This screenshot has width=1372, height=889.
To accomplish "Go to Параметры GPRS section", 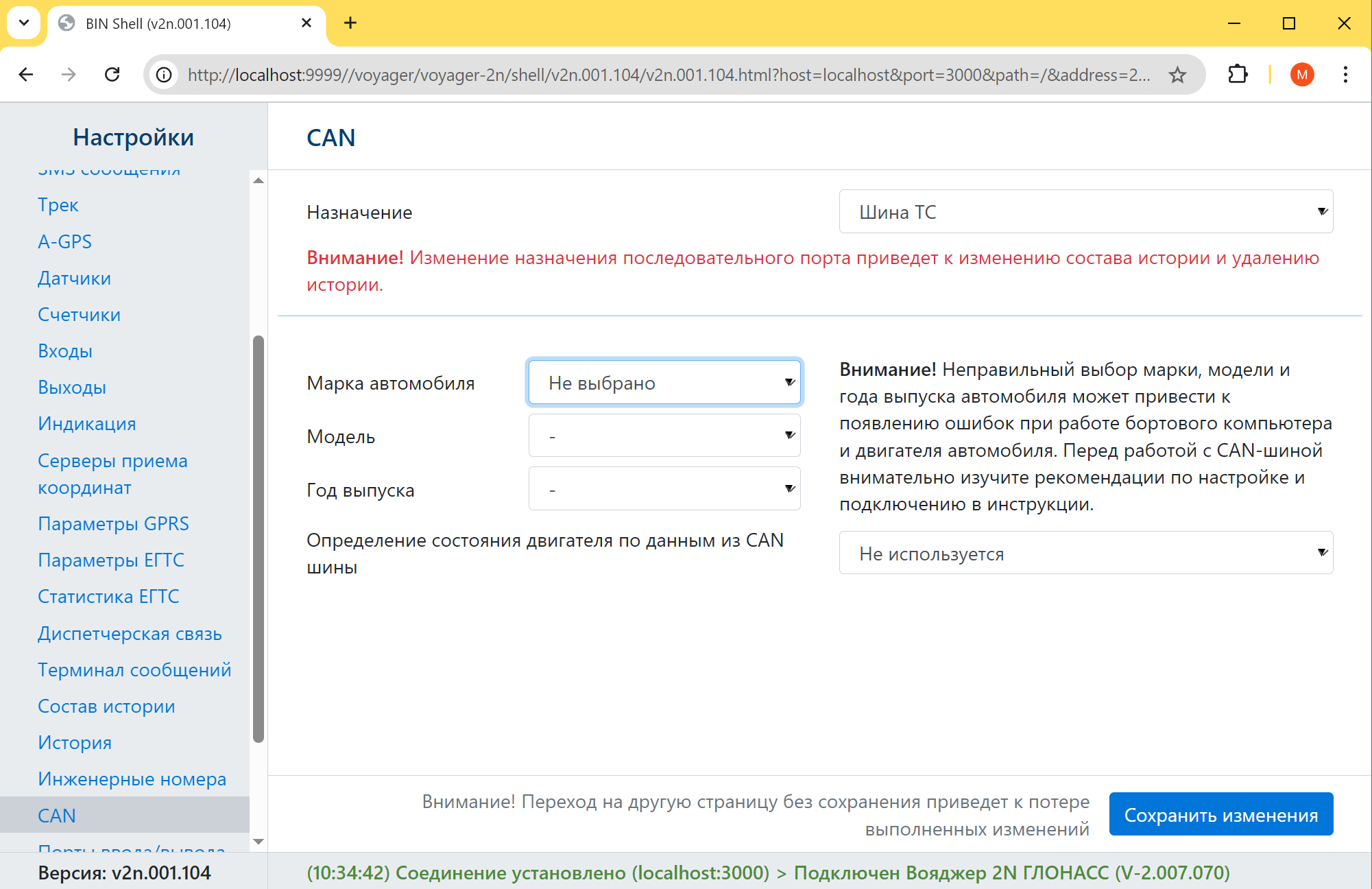I will pos(113,524).
